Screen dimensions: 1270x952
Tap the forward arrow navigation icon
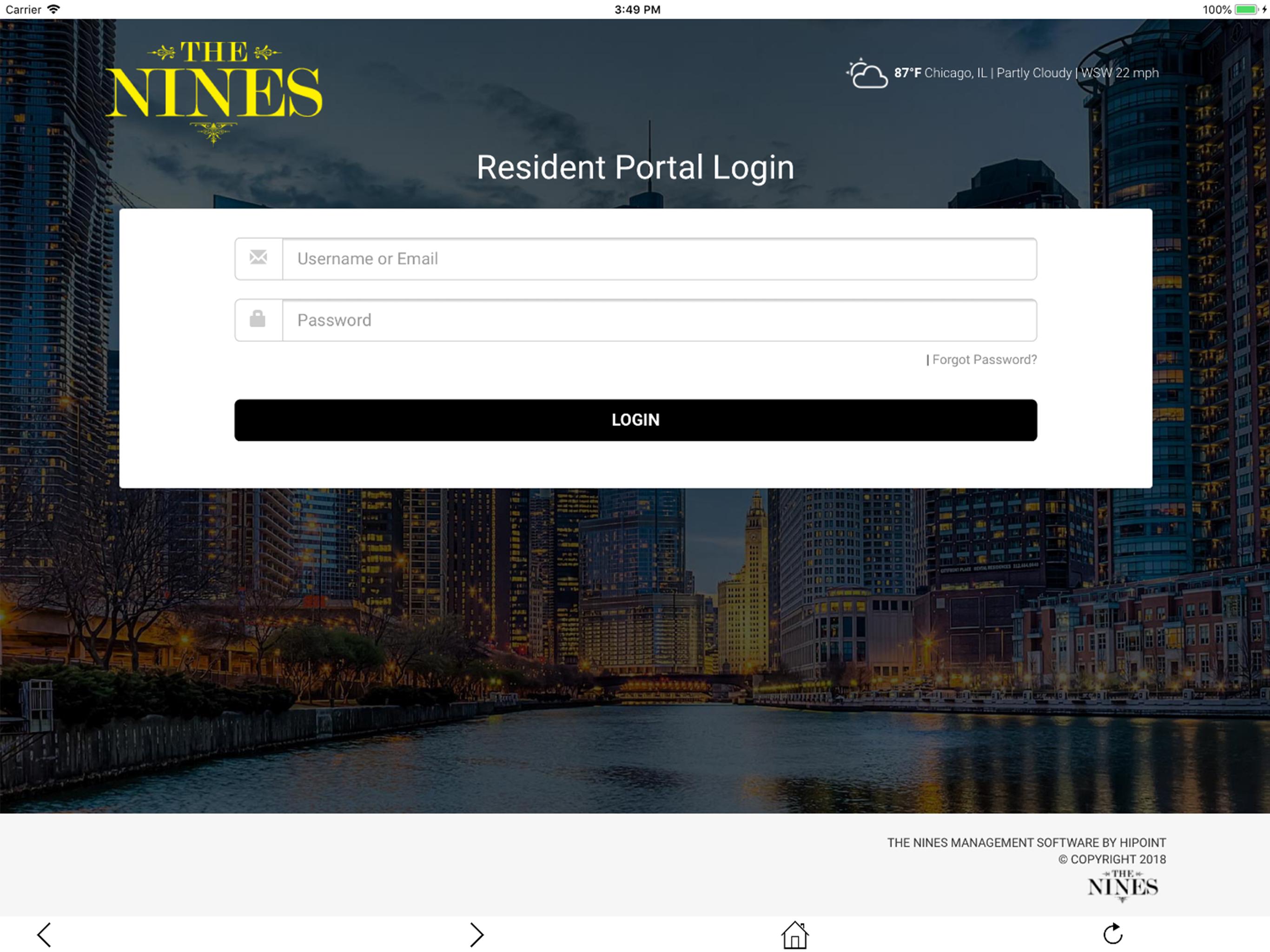pyautogui.click(x=476, y=935)
